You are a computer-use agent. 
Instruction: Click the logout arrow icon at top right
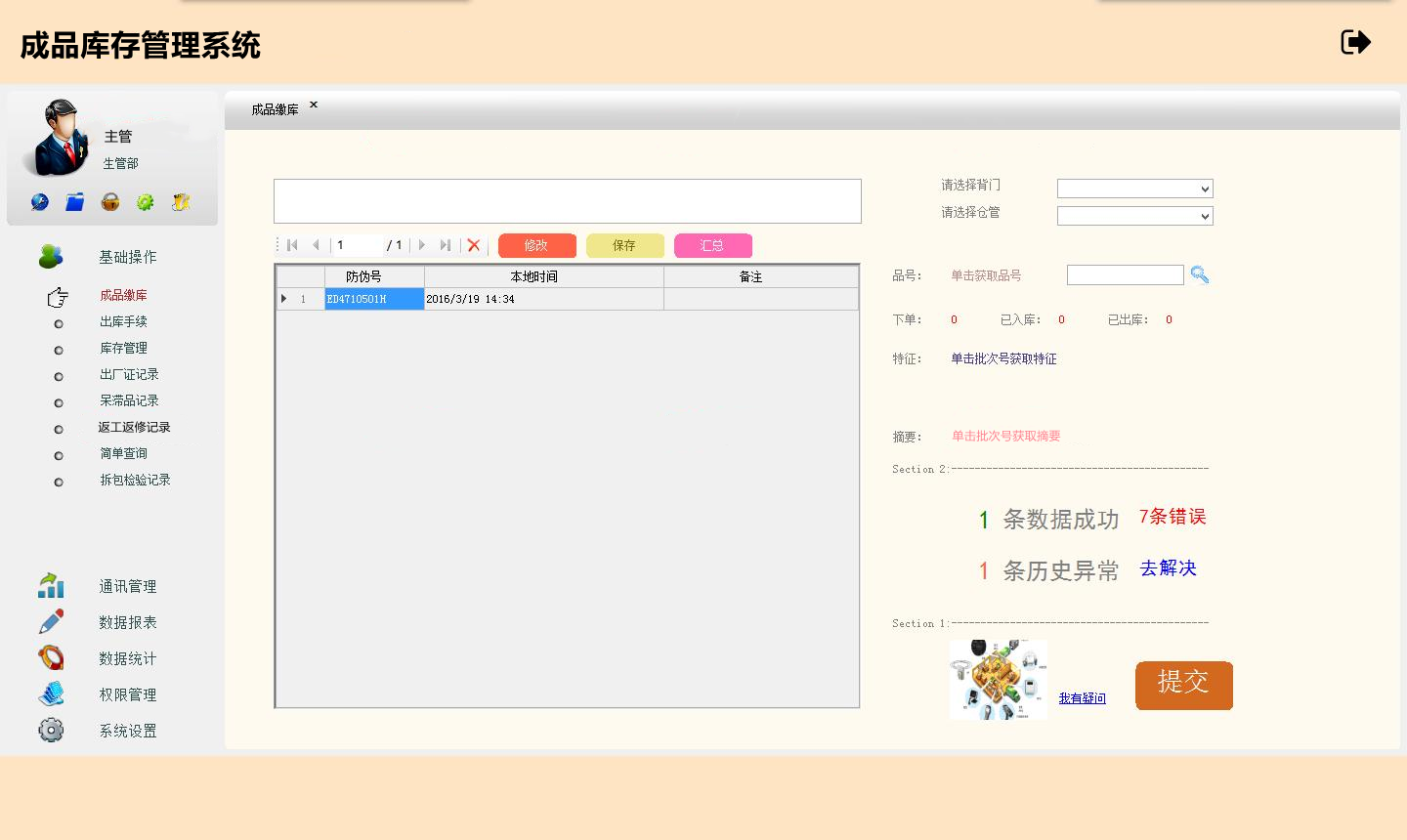1355,42
